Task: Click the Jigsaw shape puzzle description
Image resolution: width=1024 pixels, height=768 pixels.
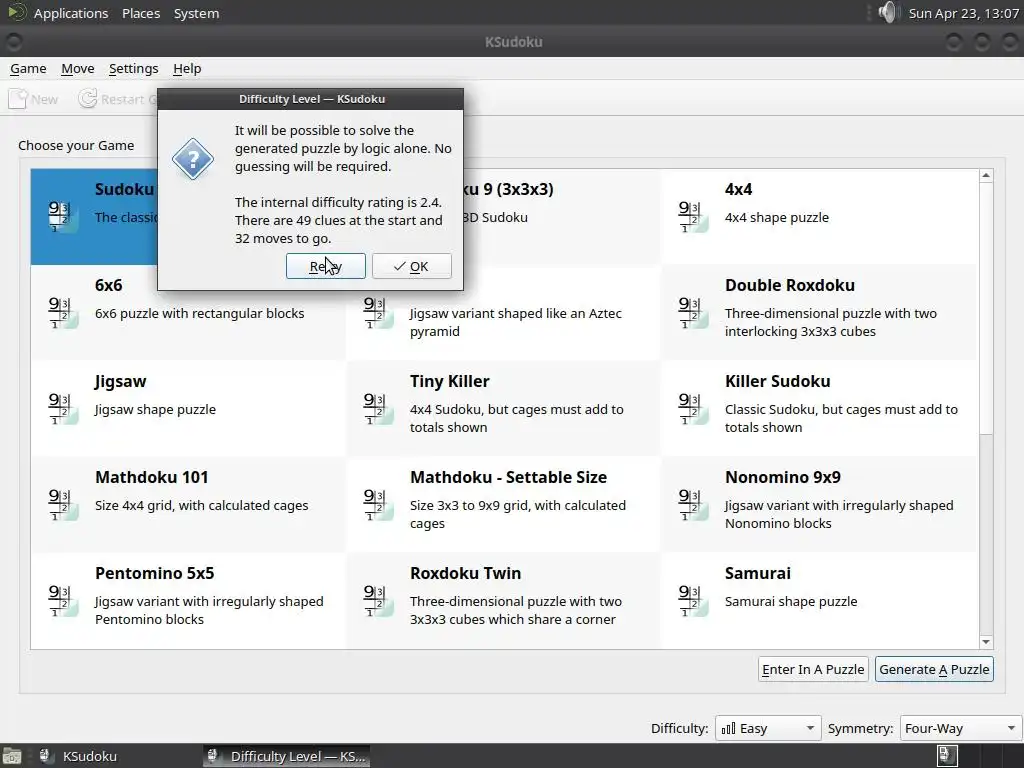Action: click(155, 409)
